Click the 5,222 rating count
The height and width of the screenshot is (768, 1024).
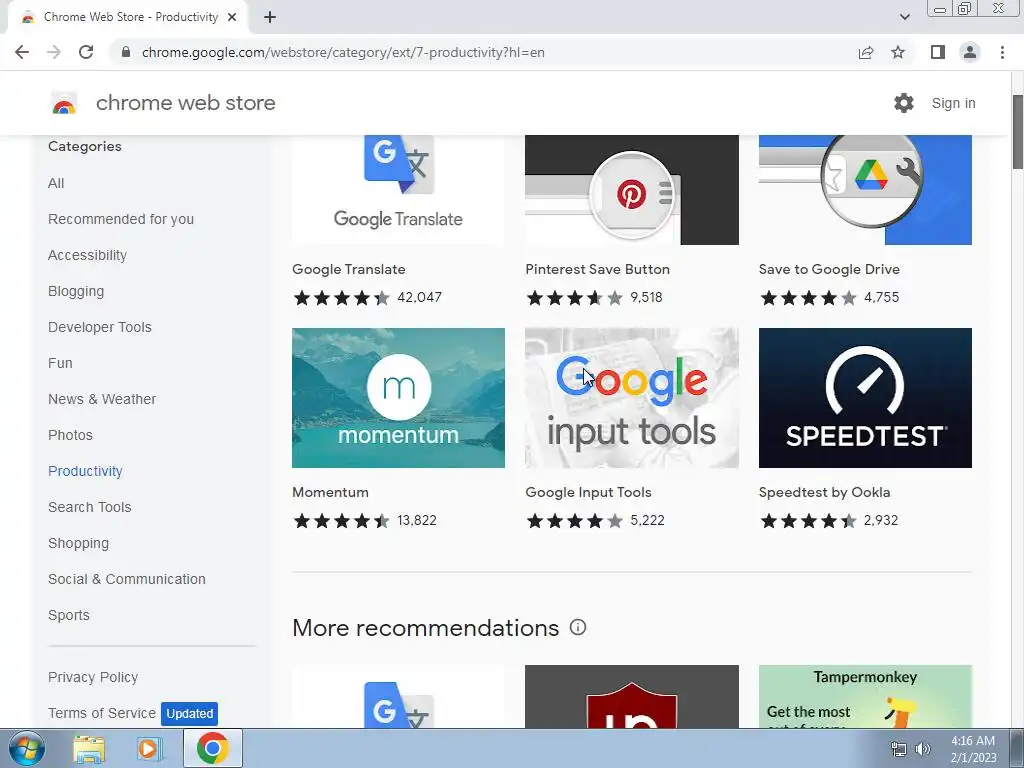tap(647, 520)
